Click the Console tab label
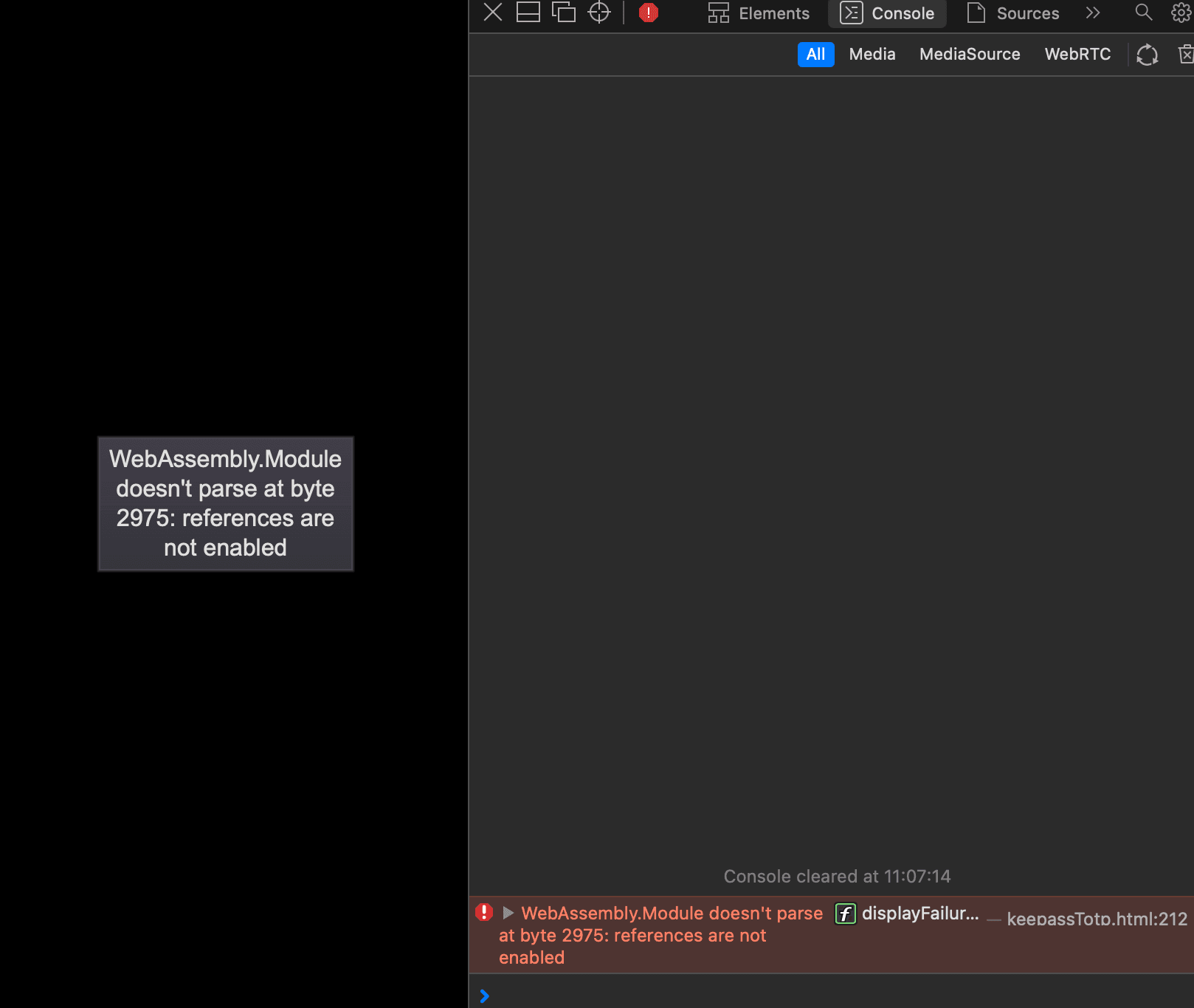 902,13
